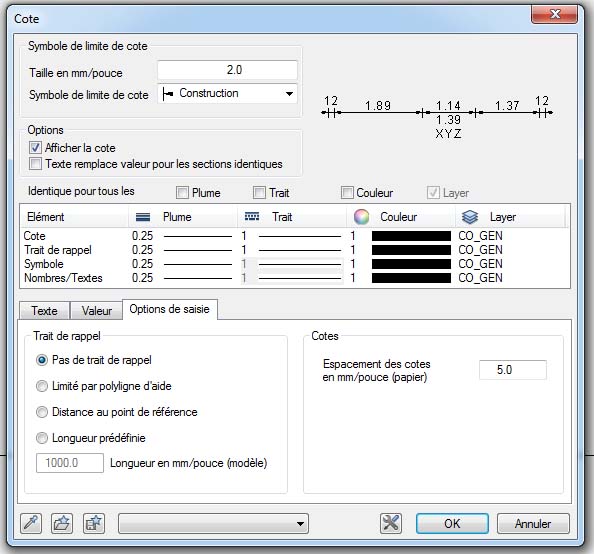
Task: Click the Trait line-type column icon
Action: [252, 217]
